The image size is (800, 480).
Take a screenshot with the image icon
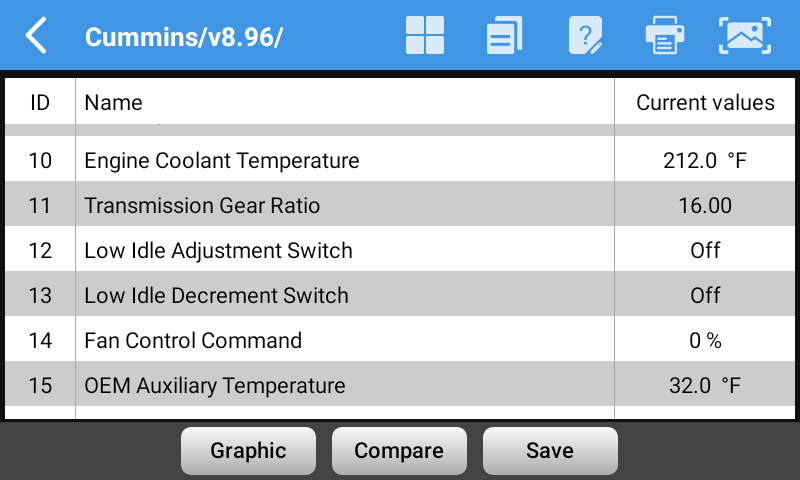(x=745, y=36)
